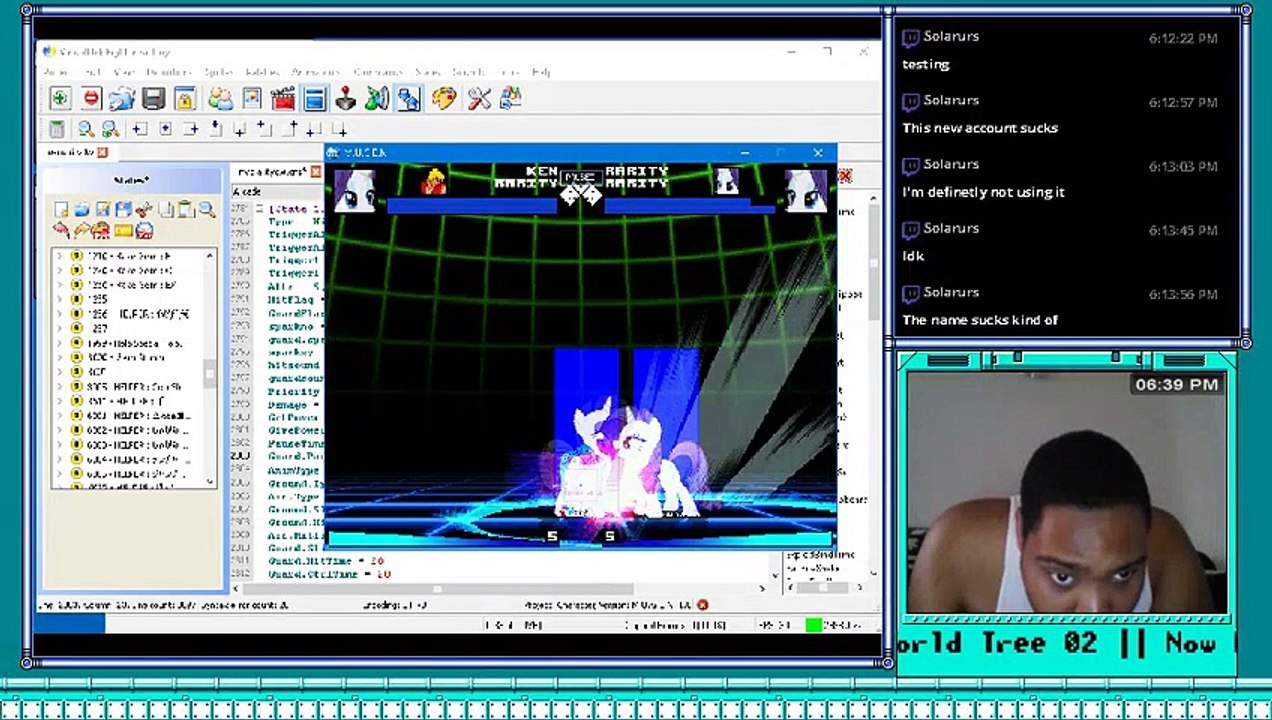Open the Palettes menu
Image resolution: width=1272 pixels, height=720 pixels.
[262, 72]
